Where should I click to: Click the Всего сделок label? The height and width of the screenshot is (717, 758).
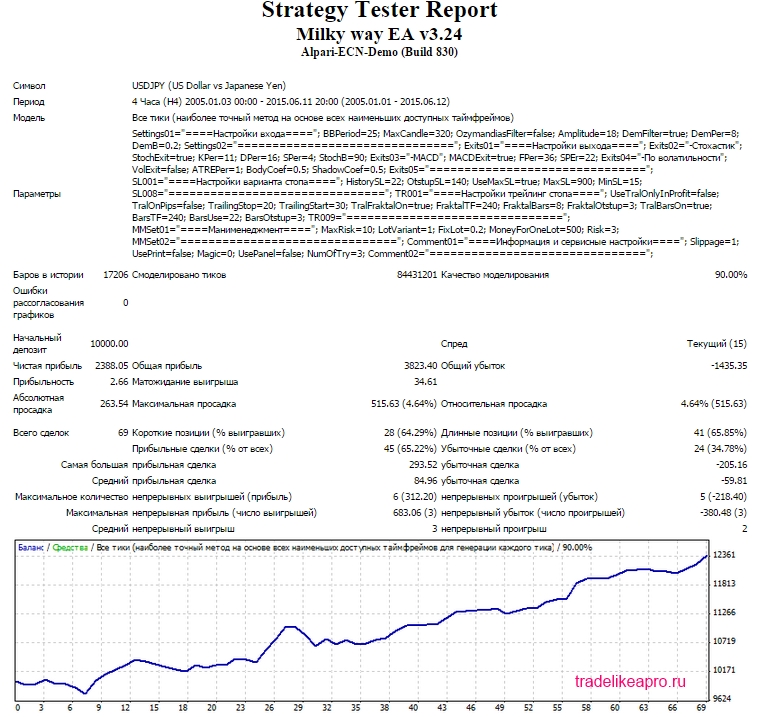click(x=41, y=433)
